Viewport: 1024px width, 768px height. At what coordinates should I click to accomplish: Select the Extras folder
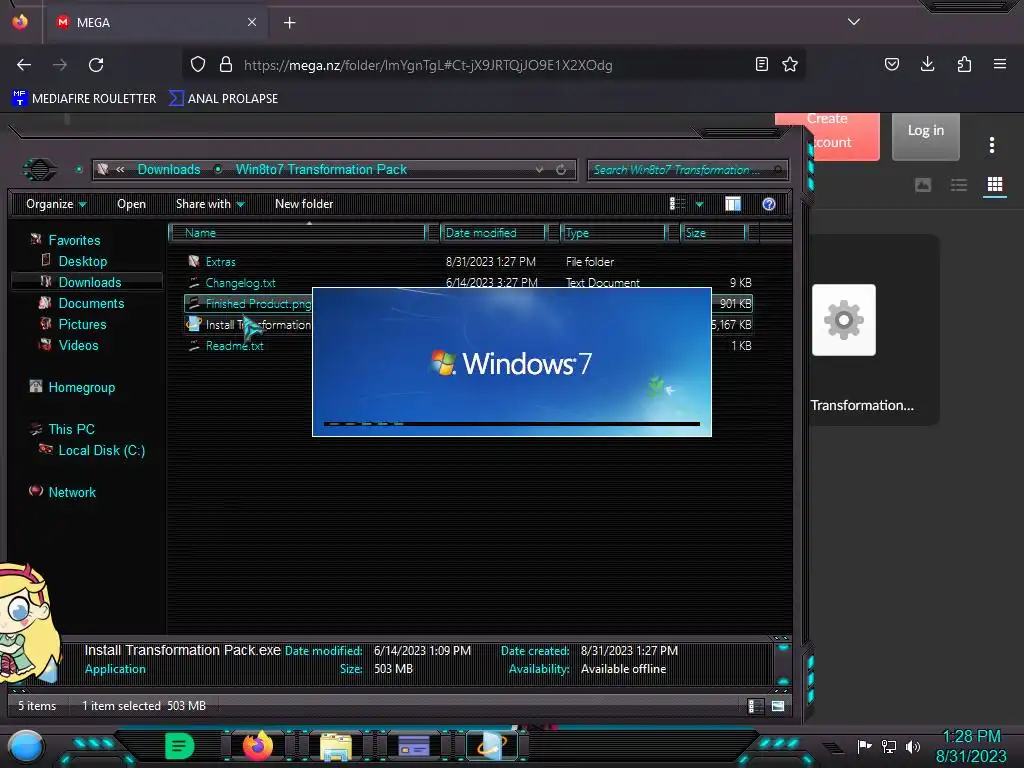click(220, 261)
